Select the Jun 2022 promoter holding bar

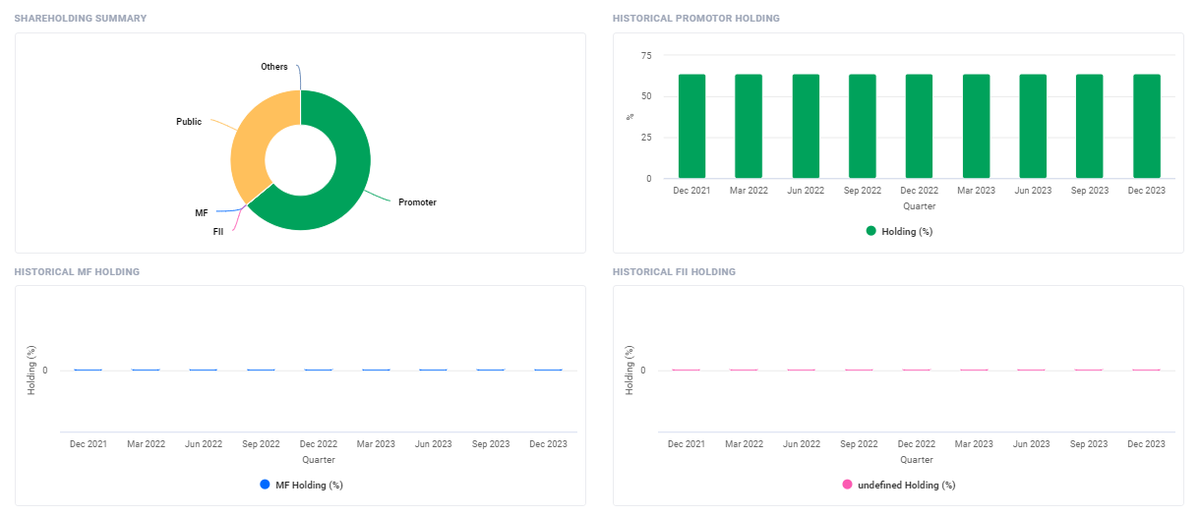click(x=806, y=126)
